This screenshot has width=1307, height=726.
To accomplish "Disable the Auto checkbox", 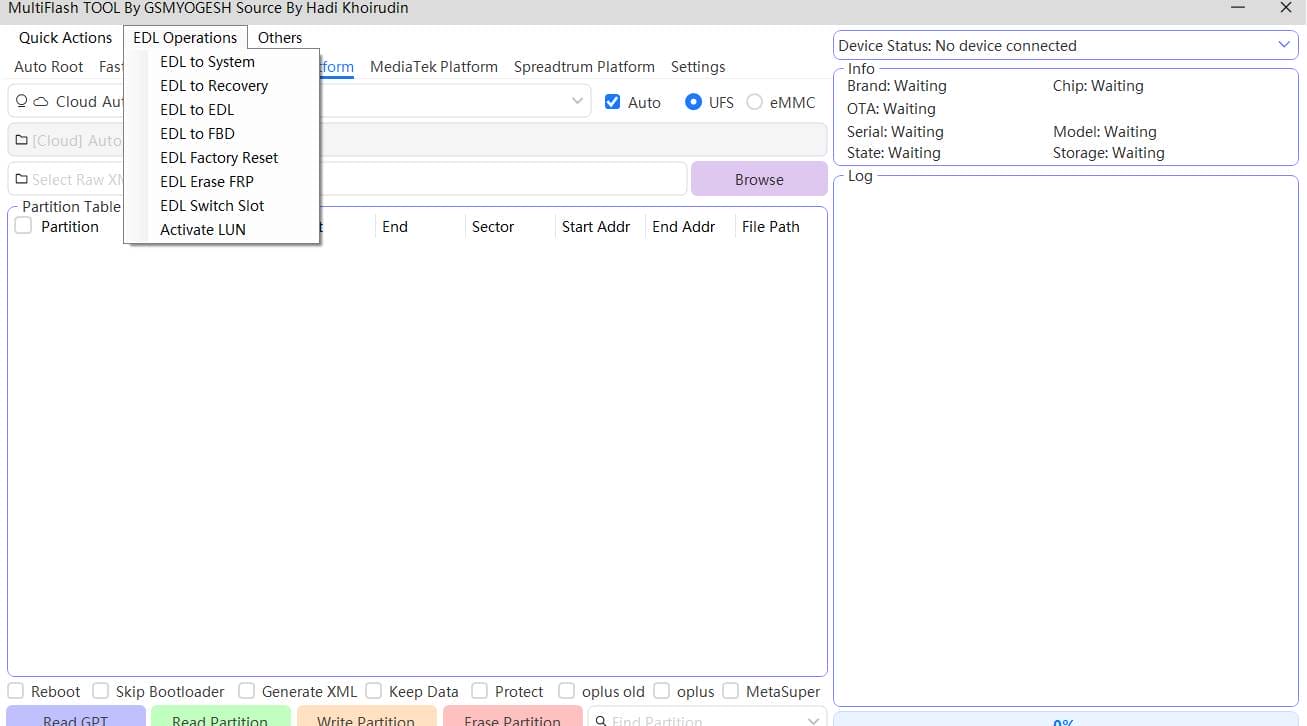I will pyautogui.click(x=612, y=101).
